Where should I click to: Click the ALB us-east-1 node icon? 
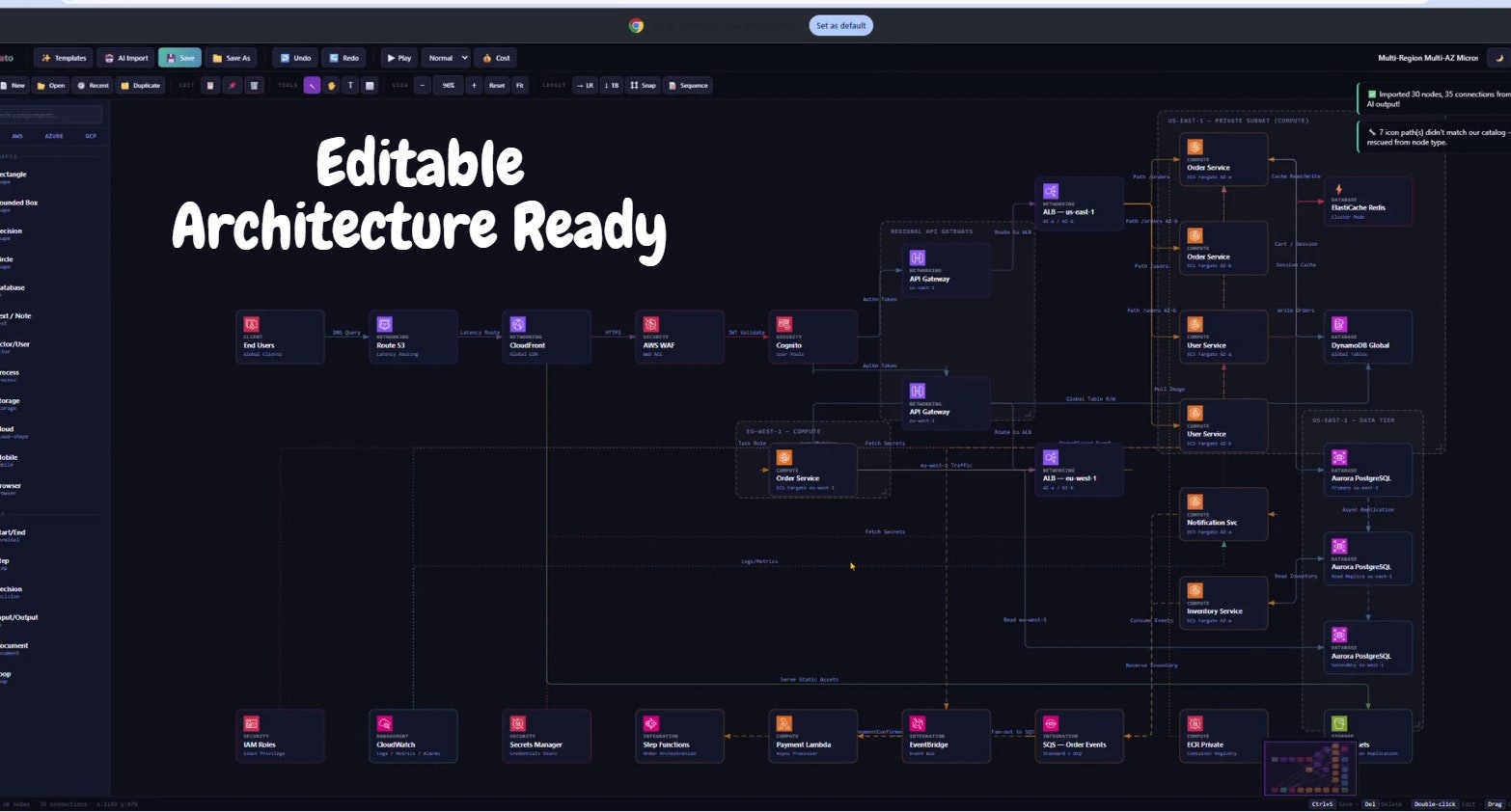(x=1050, y=192)
